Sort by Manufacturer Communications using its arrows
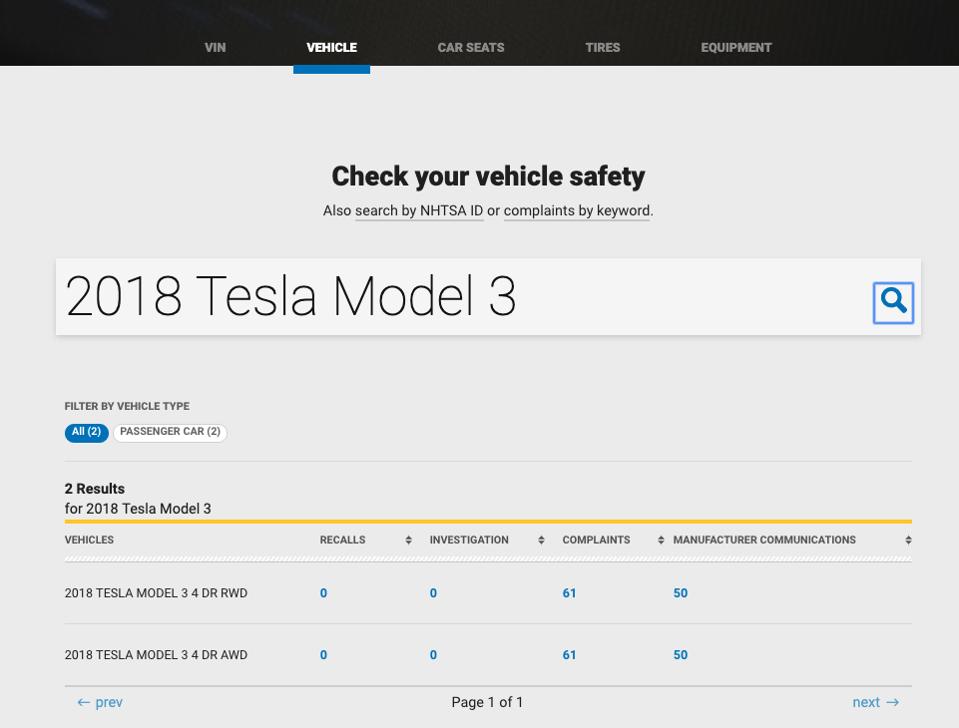The height and width of the screenshot is (728, 959). 907,539
